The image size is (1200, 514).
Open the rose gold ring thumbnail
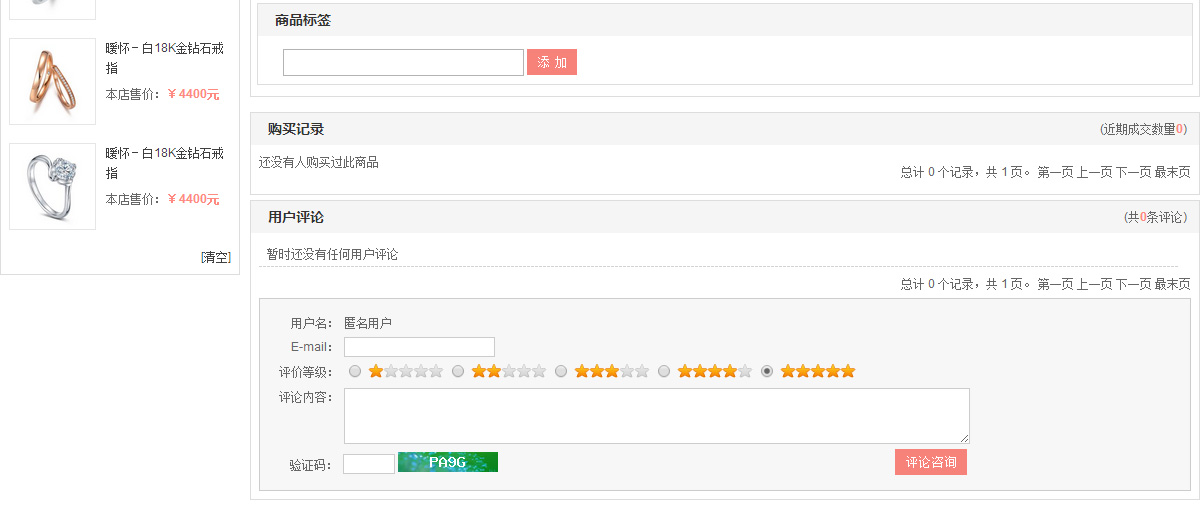click(x=52, y=81)
